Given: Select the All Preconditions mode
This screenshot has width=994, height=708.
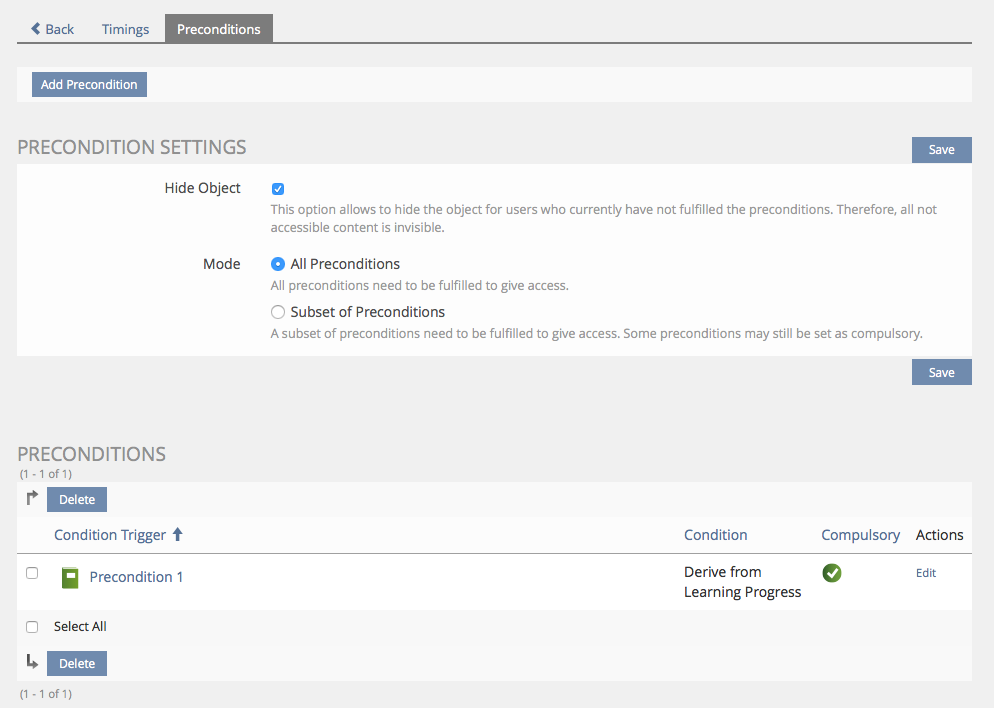Looking at the screenshot, I should pyautogui.click(x=278, y=264).
